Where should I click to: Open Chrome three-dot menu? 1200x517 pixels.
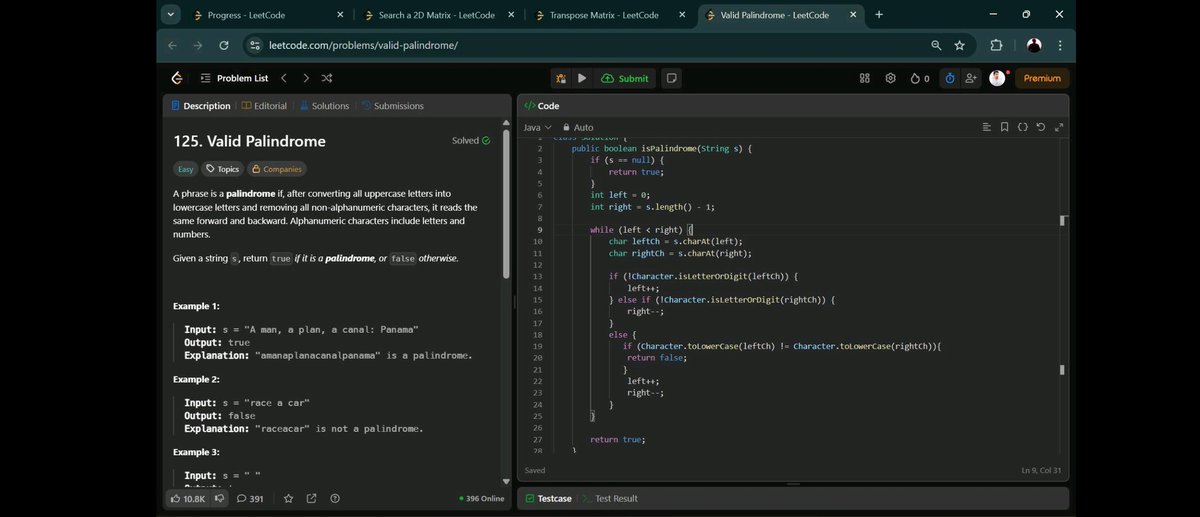(1060, 45)
